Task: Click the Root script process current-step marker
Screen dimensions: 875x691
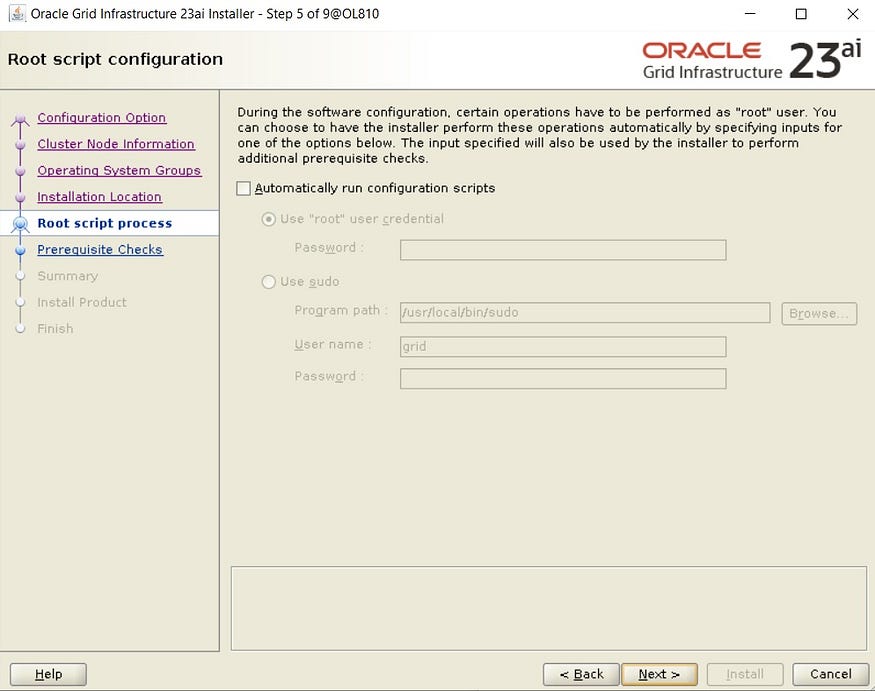Action: click(x=21, y=223)
